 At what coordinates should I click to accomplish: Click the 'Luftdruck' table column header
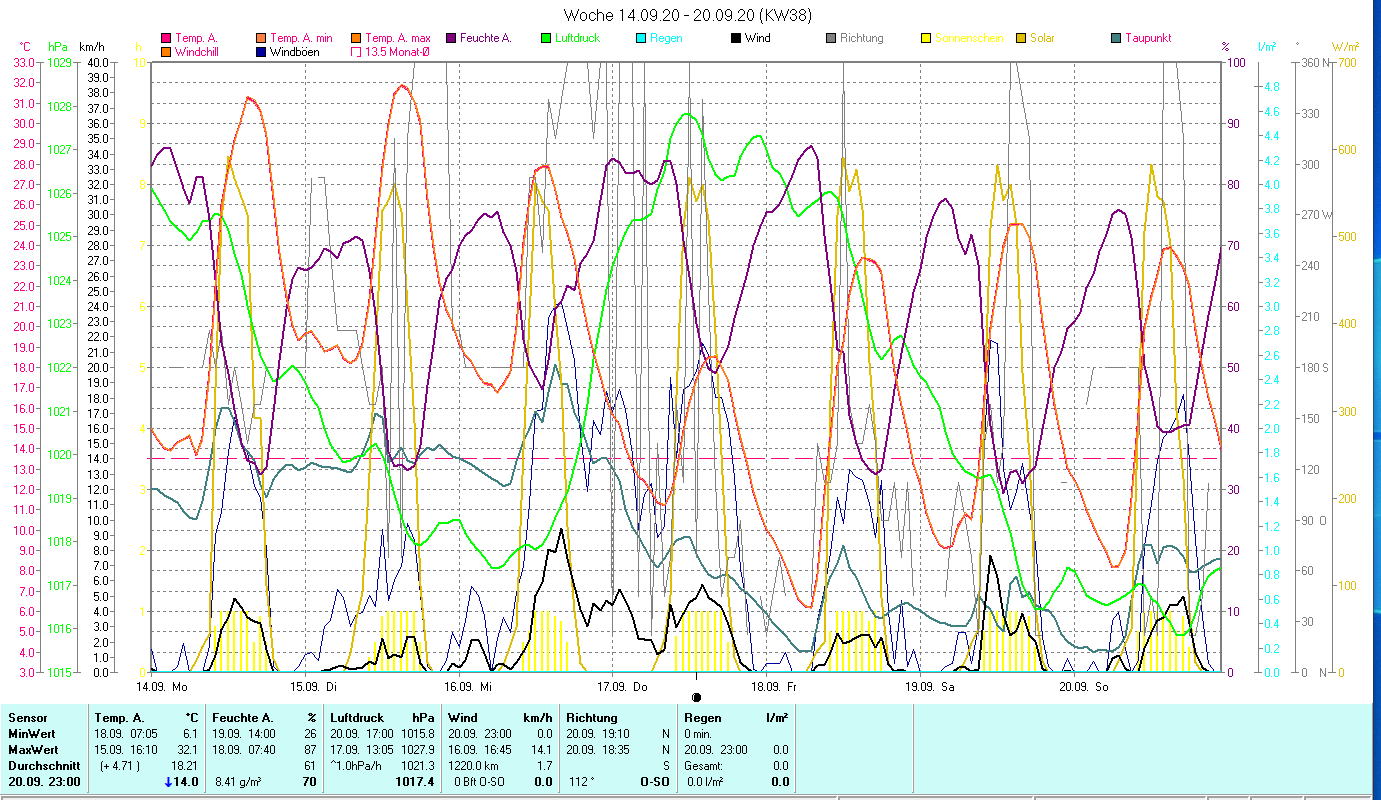tap(358, 717)
